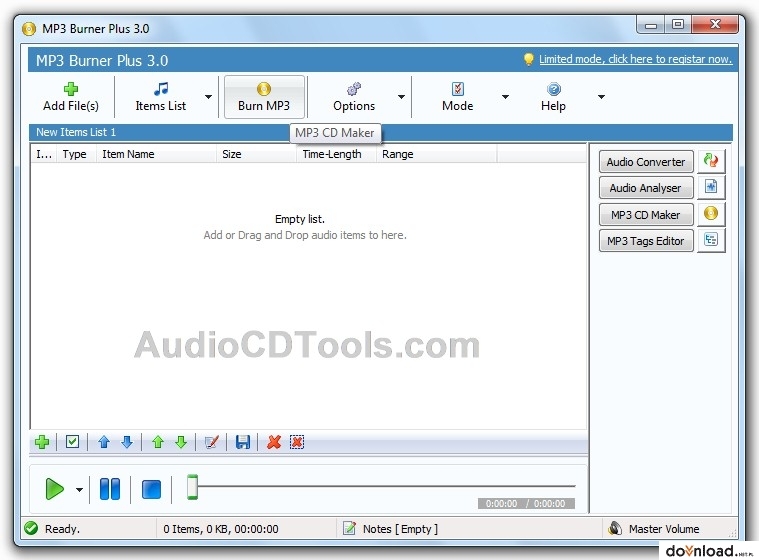Click the boxed red X remove all icon
Viewport: 759px width, 560px height.
[297, 442]
